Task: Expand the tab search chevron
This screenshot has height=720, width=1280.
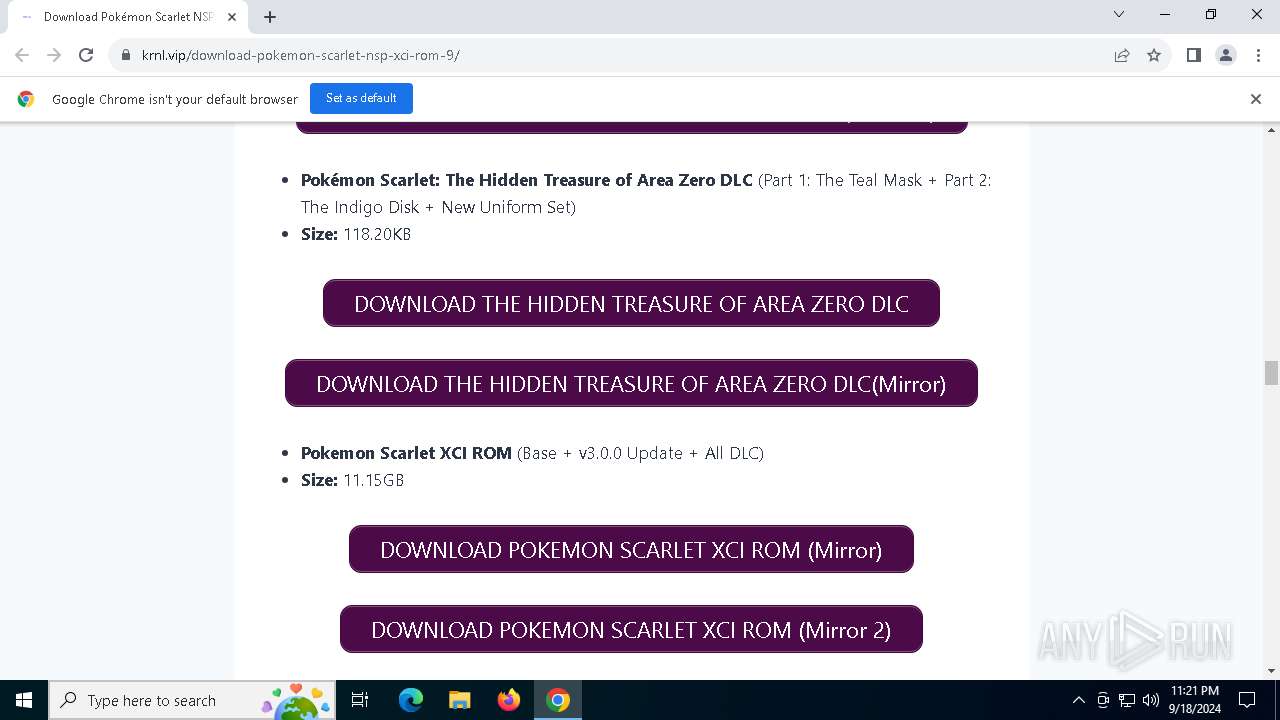Action: [x=1119, y=14]
